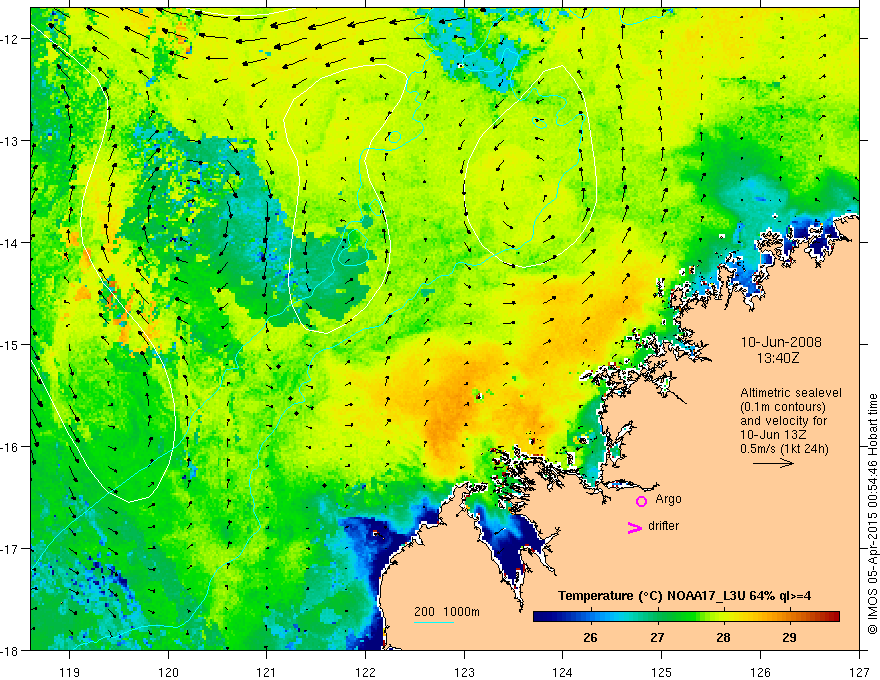The height and width of the screenshot is (680, 880).
Task: Click the '-15' latitude axis label
Action: coord(11,345)
